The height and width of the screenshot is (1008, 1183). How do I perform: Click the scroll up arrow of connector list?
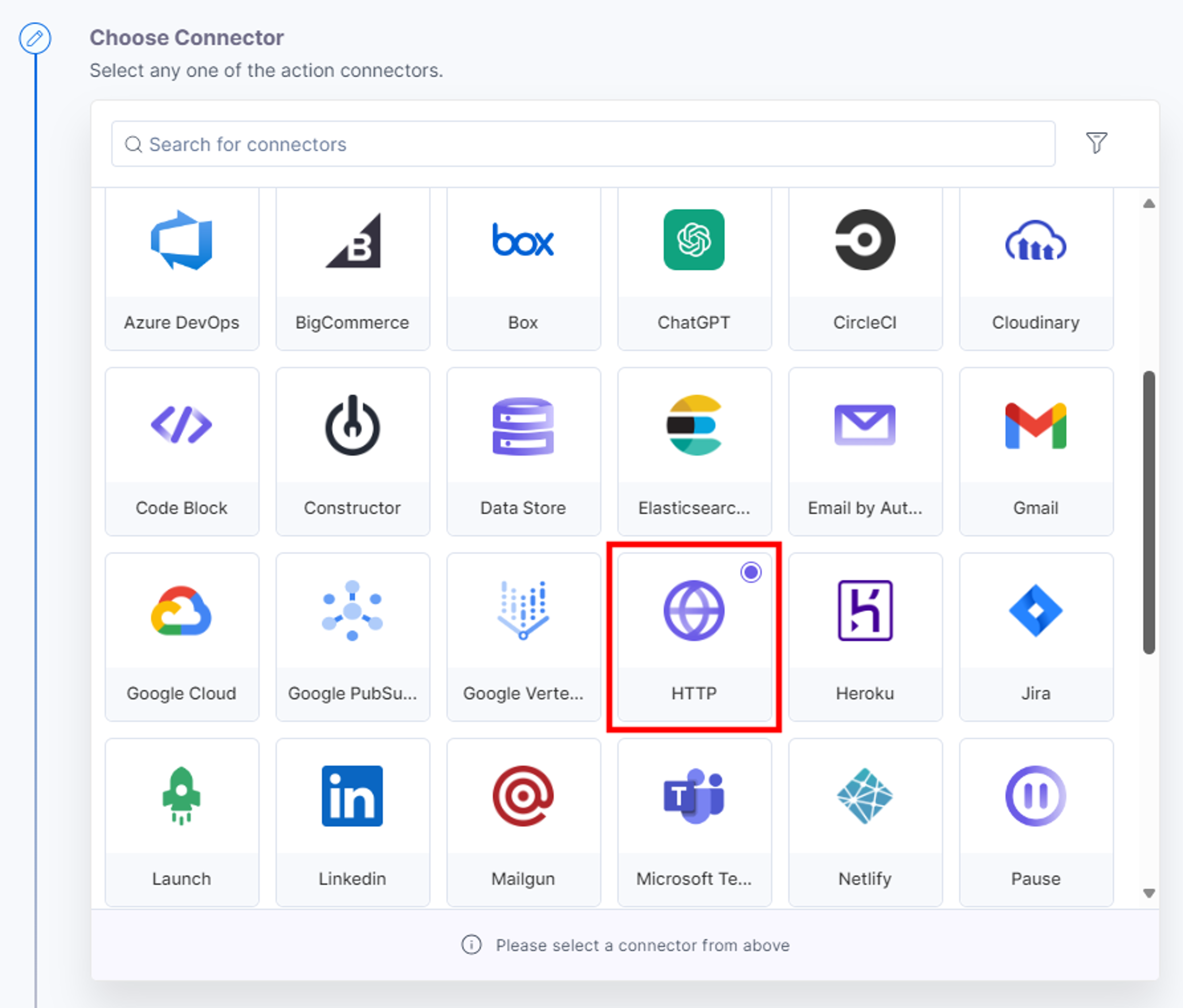(x=1149, y=204)
